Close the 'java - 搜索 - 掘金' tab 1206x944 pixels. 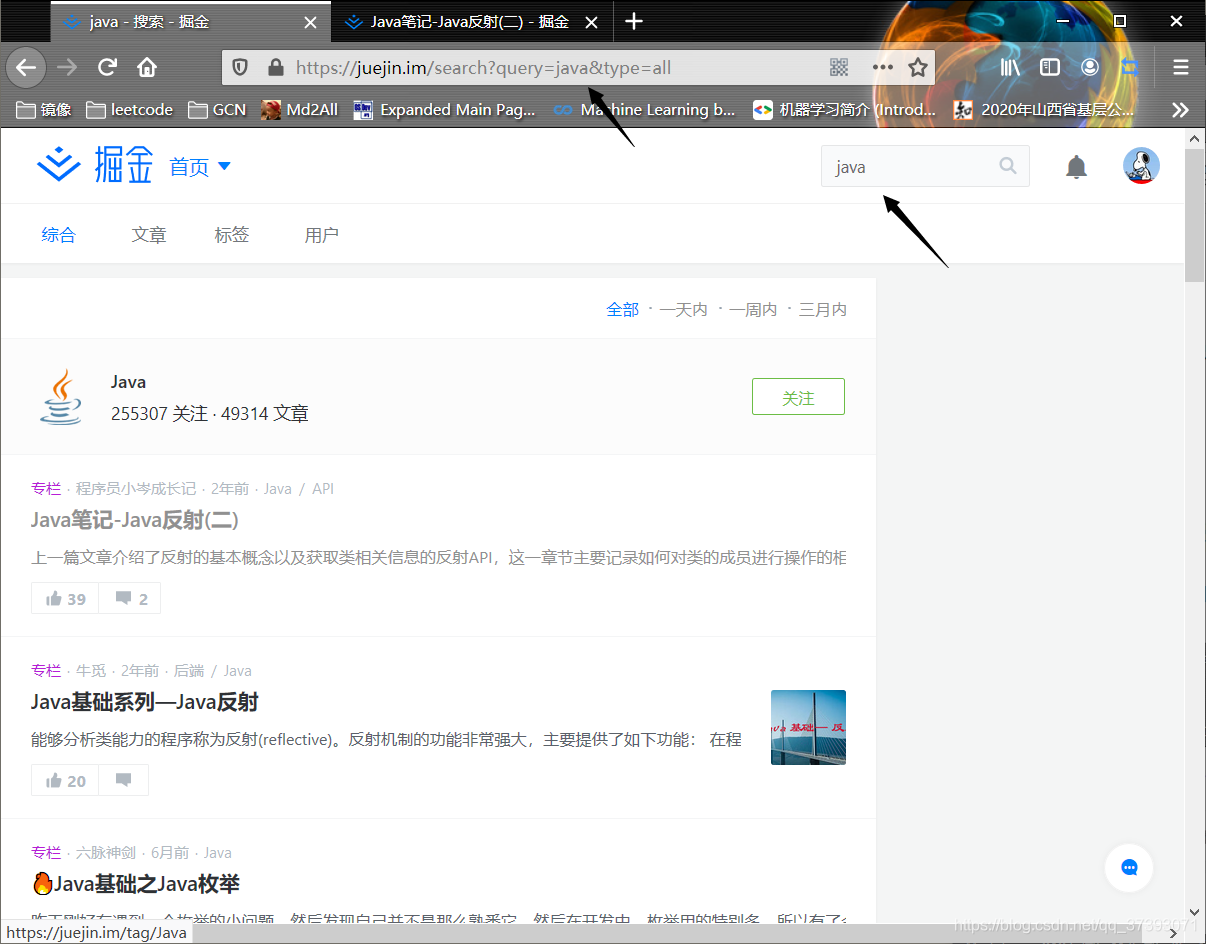(310, 22)
